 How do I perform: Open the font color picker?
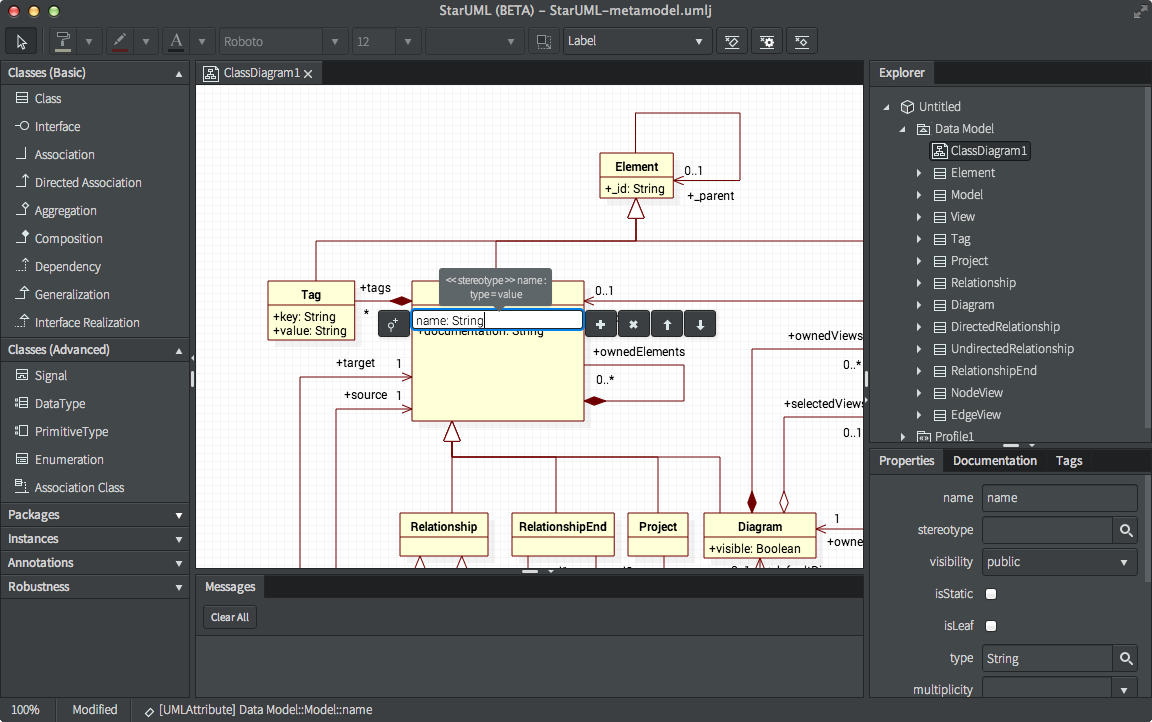(x=175, y=41)
